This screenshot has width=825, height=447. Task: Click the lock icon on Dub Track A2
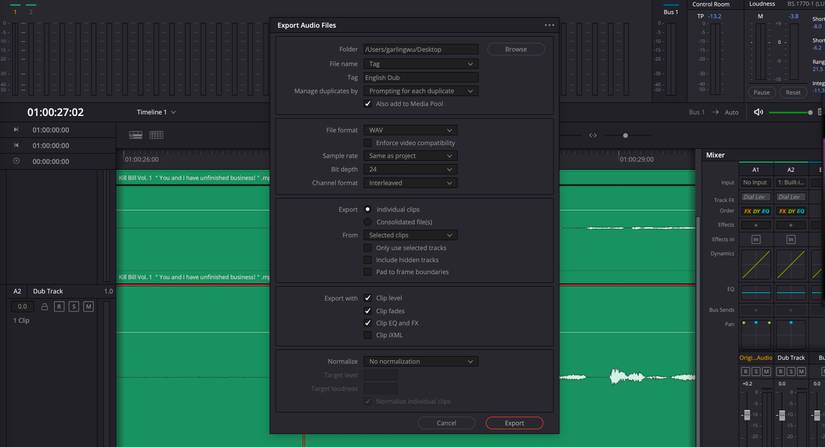pyautogui.click(x=44, y=307)
